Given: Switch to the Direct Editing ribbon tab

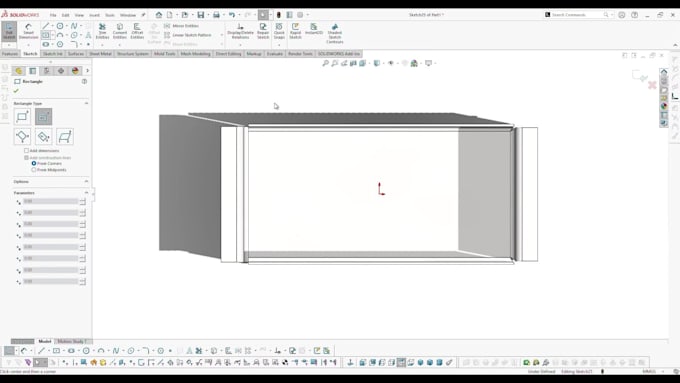Looking at the screenshot, I should pos(229,54).
